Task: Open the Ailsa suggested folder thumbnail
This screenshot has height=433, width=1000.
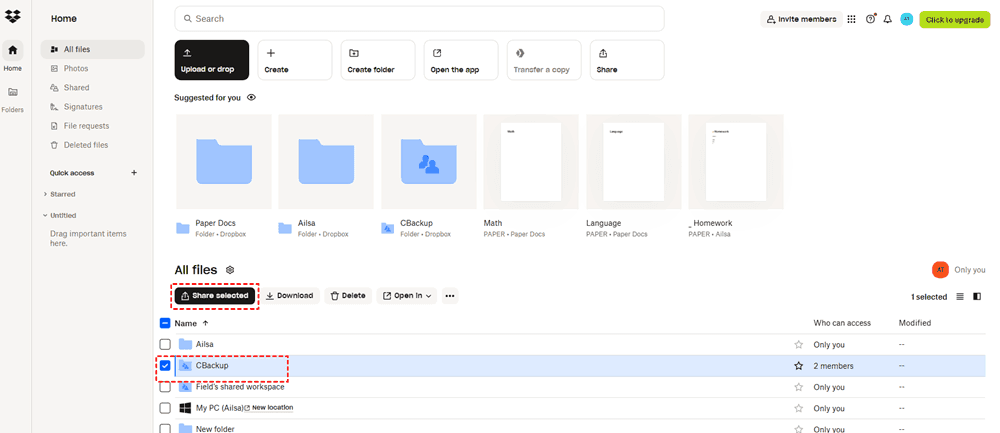Action: pos(326,162)
